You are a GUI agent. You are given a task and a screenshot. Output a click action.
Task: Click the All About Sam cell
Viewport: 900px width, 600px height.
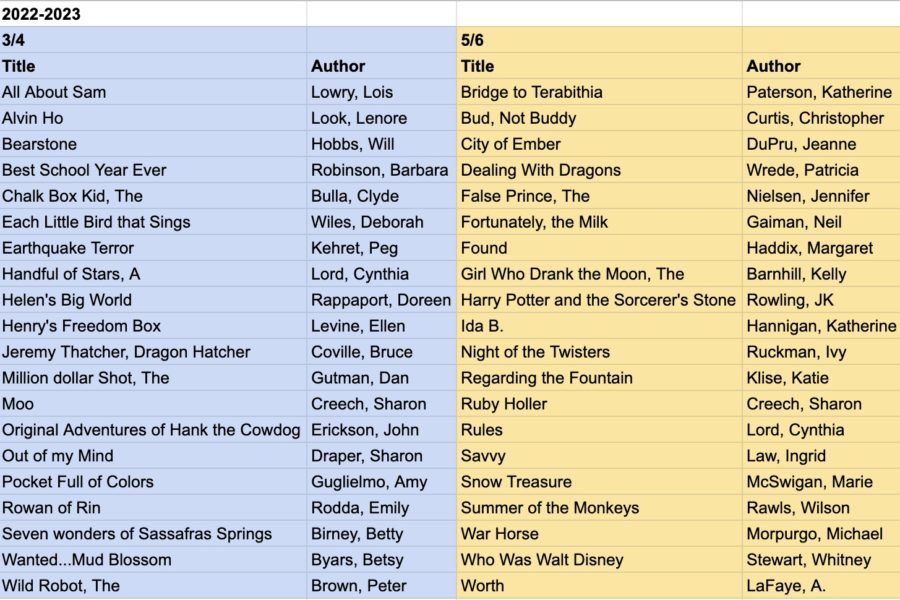(153, 92)
